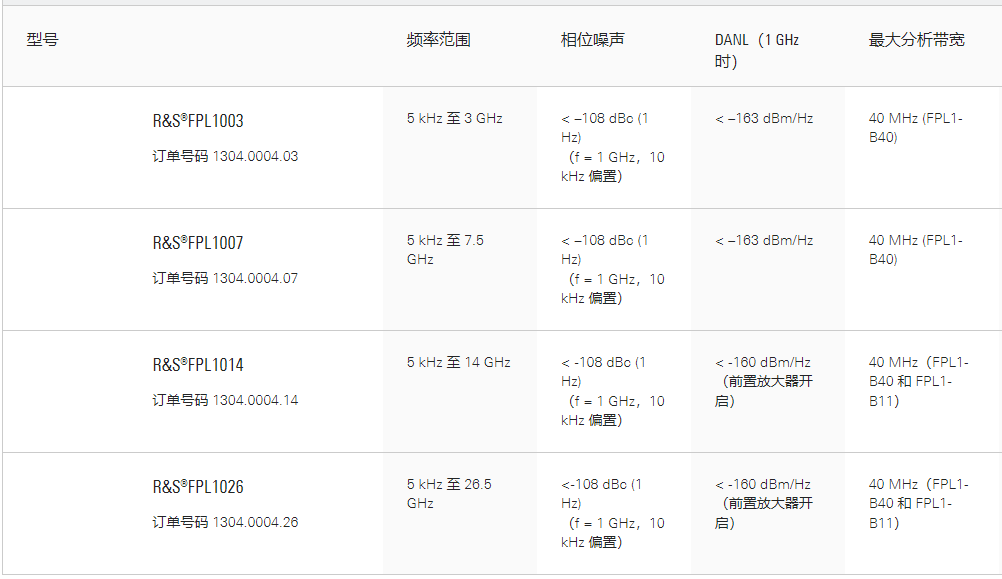
Task: Click the phase noise value for FPL1026
Action: coord(612,513)
